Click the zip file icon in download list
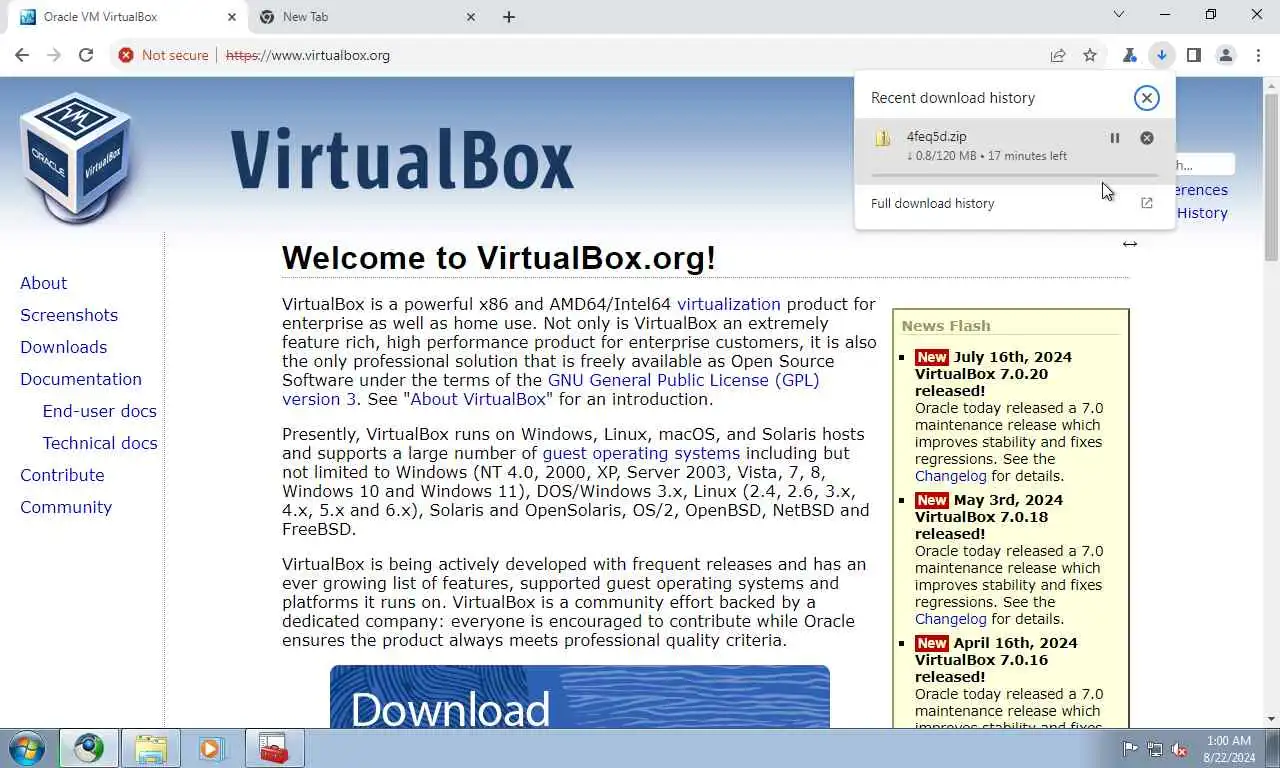1280x768 pixels. point(882,139)
